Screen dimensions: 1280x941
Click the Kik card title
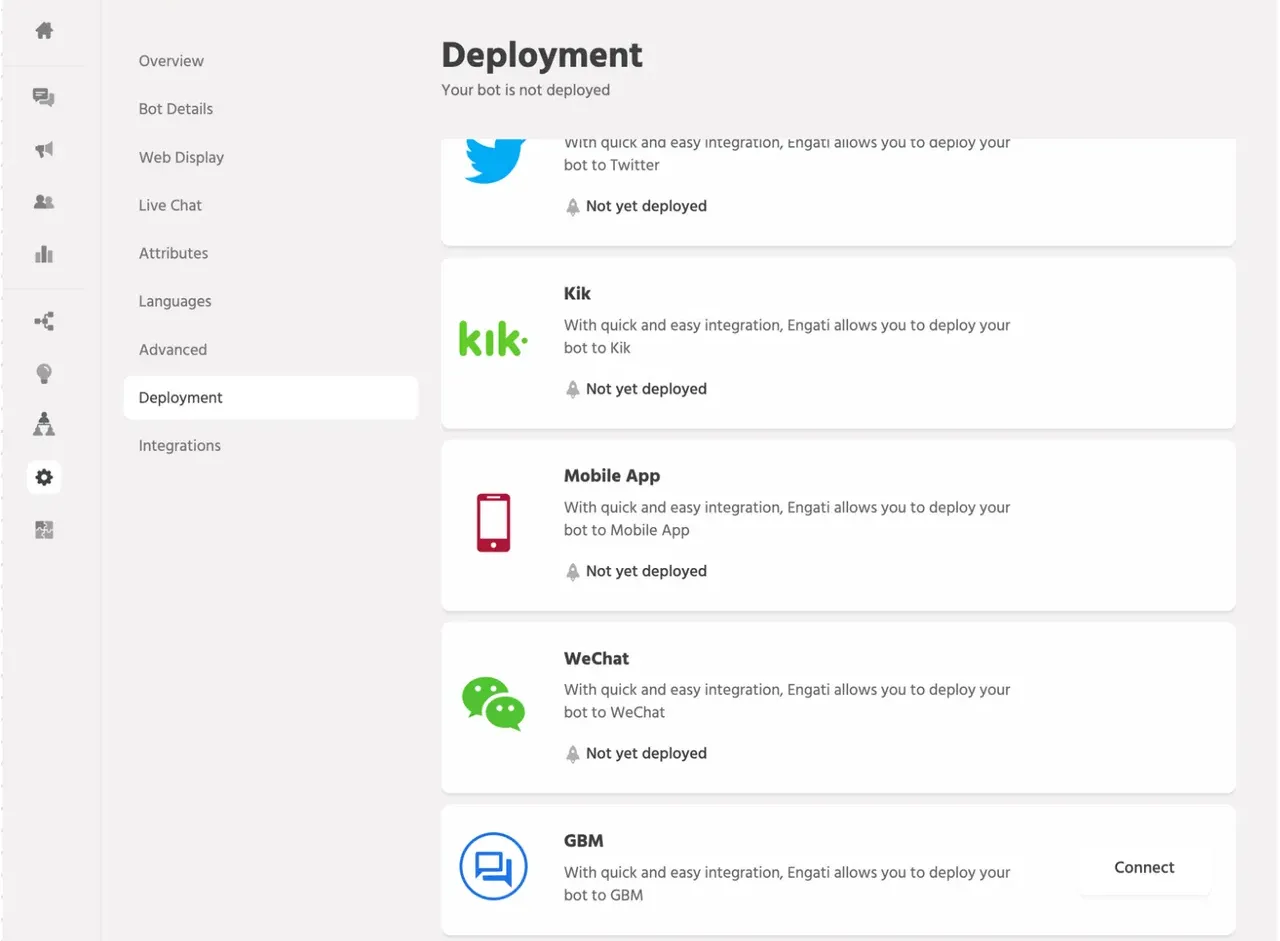[577, 293]
